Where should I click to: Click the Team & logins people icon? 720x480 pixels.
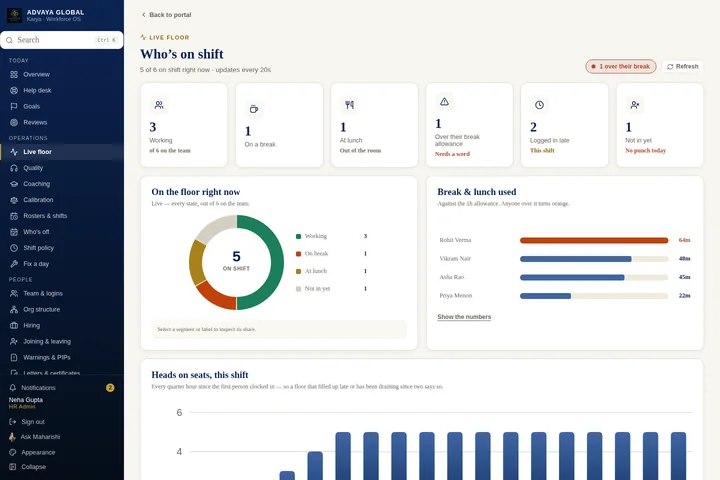[x=14, y=294]
